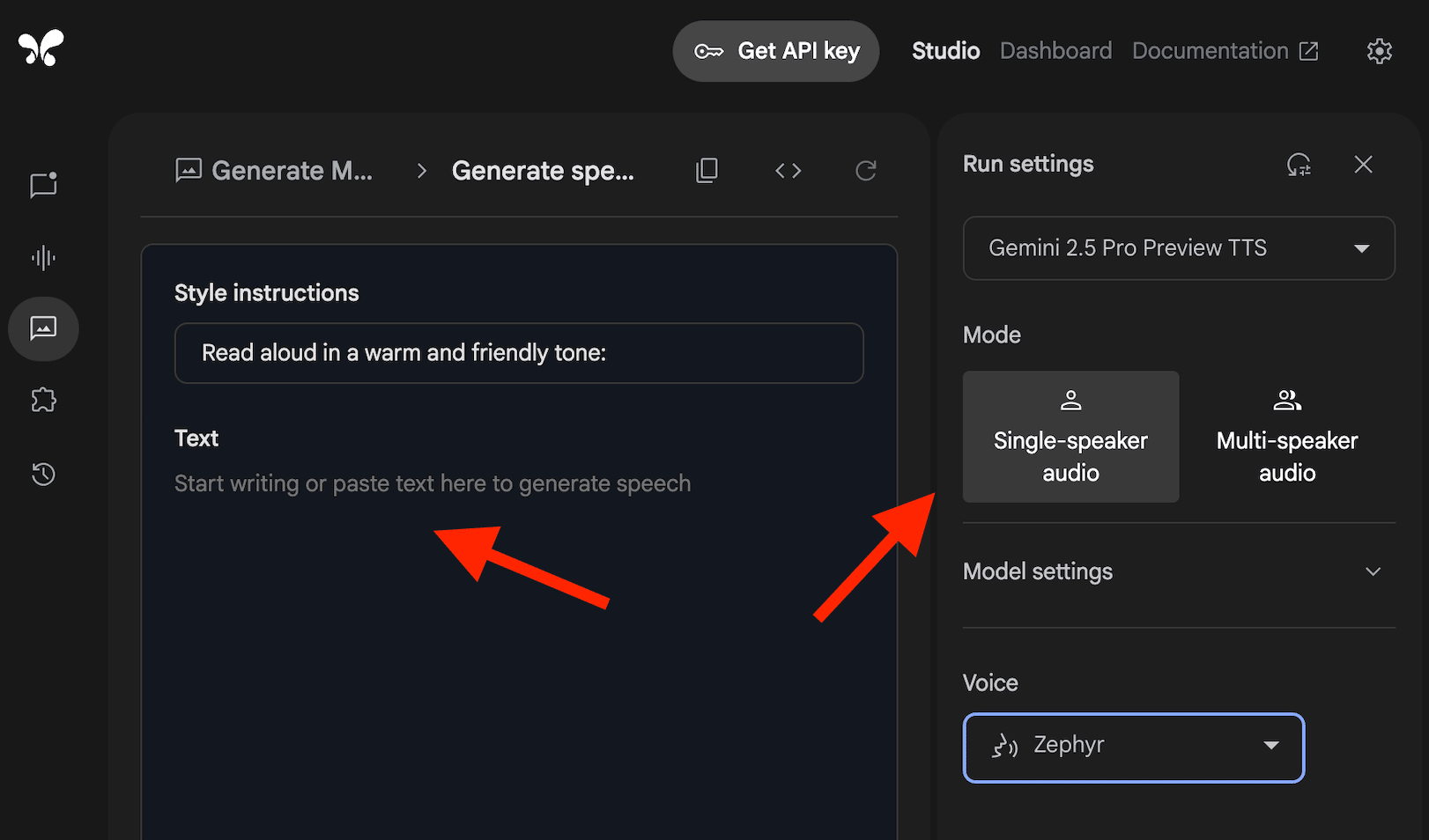1429x840 pixels.
Task: Click the Voice label
Action: (990, 682)
